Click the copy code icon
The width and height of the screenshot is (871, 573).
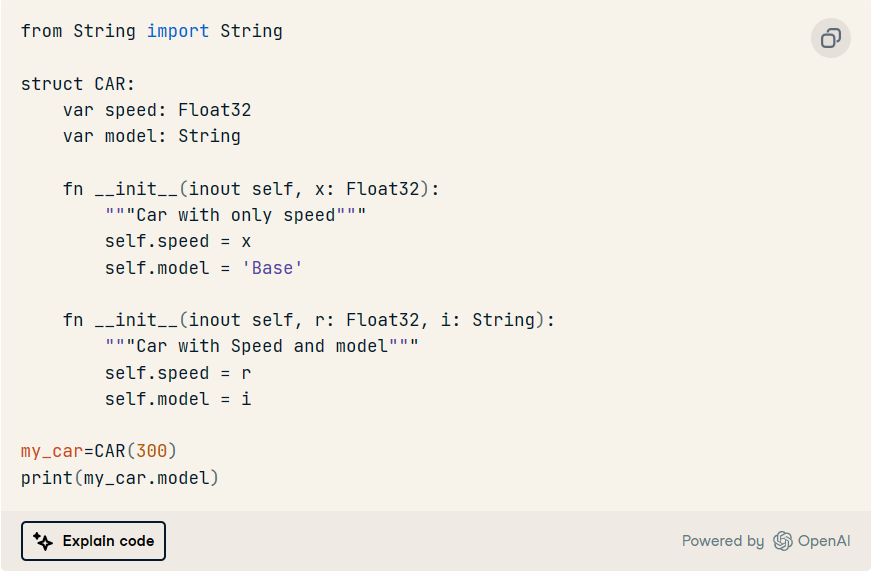(x=830, y=38)
